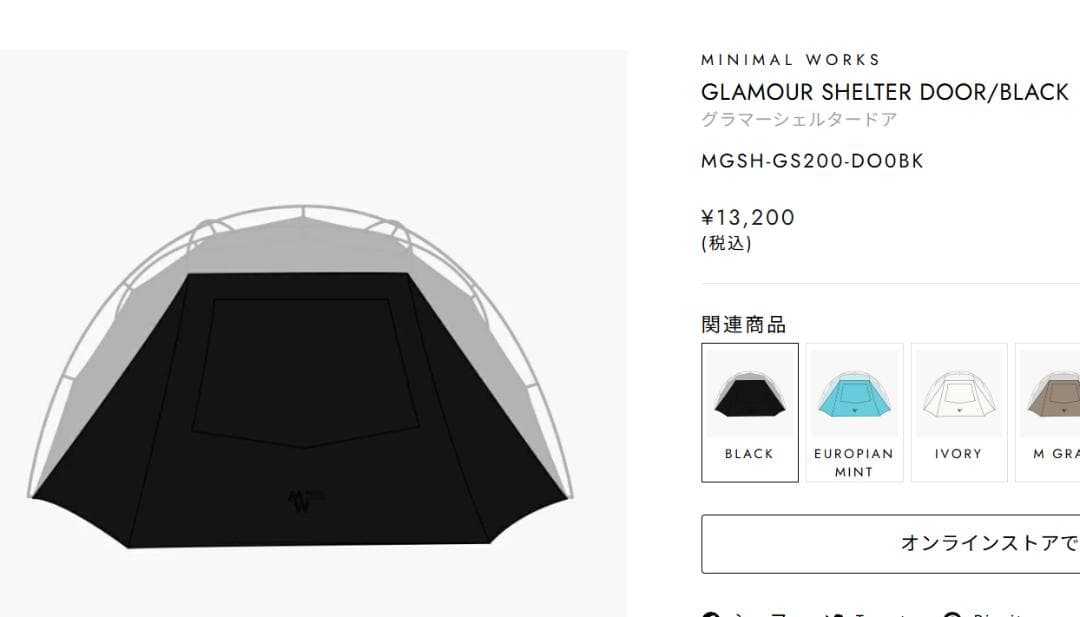
Task: Click the black tent thumbnail image
Action: pyautogui.click(x=749, y=394)
